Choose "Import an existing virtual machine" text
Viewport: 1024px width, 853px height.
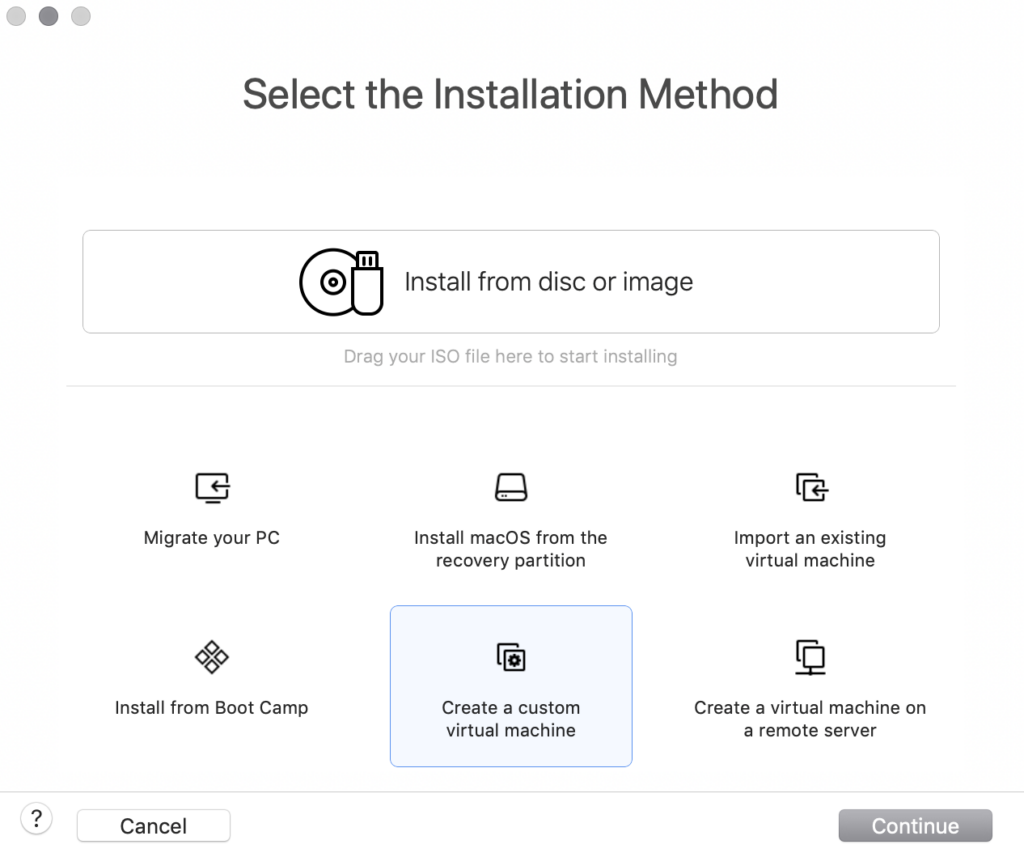810,549
